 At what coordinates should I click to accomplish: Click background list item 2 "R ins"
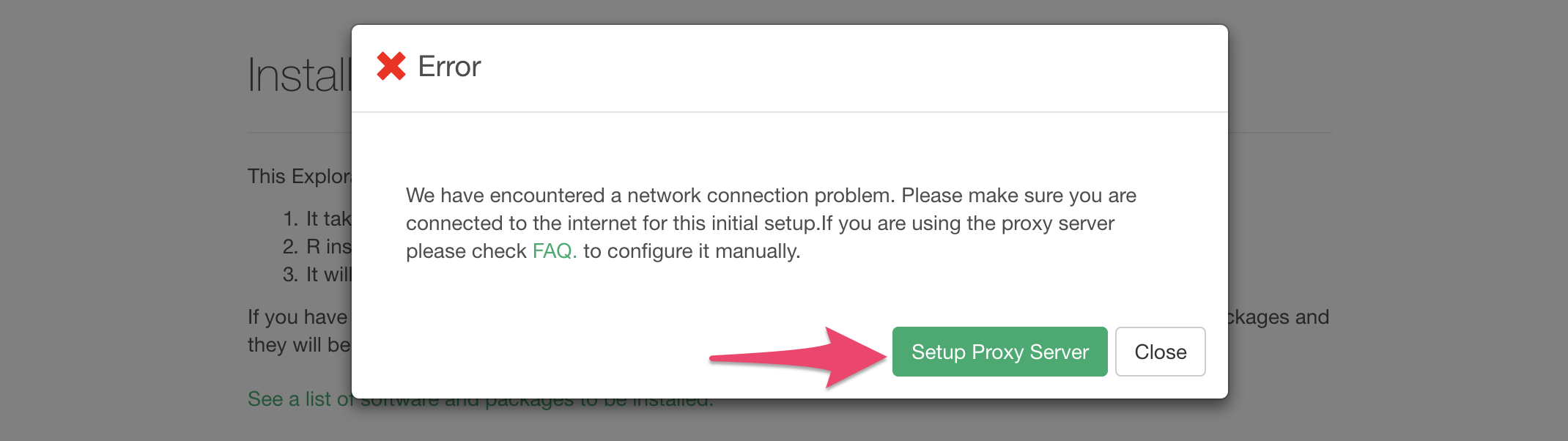[328, 247]
